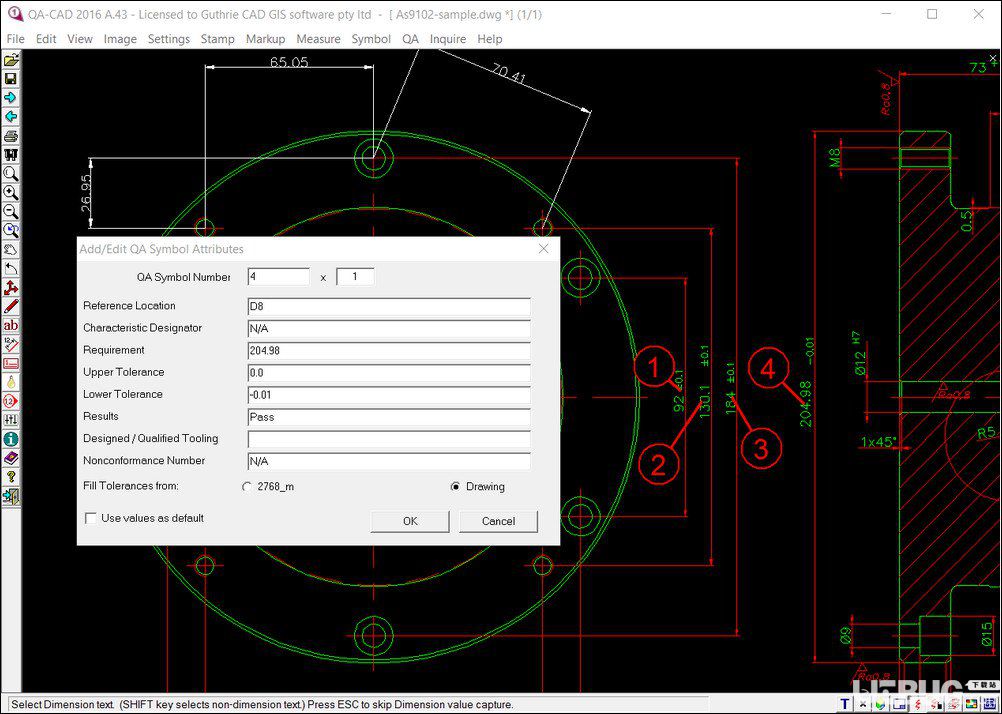Click the blue 'T' icon in the status bar
Screen dimensions: 1002x714
pyautogui.click(x=845, y=704)
